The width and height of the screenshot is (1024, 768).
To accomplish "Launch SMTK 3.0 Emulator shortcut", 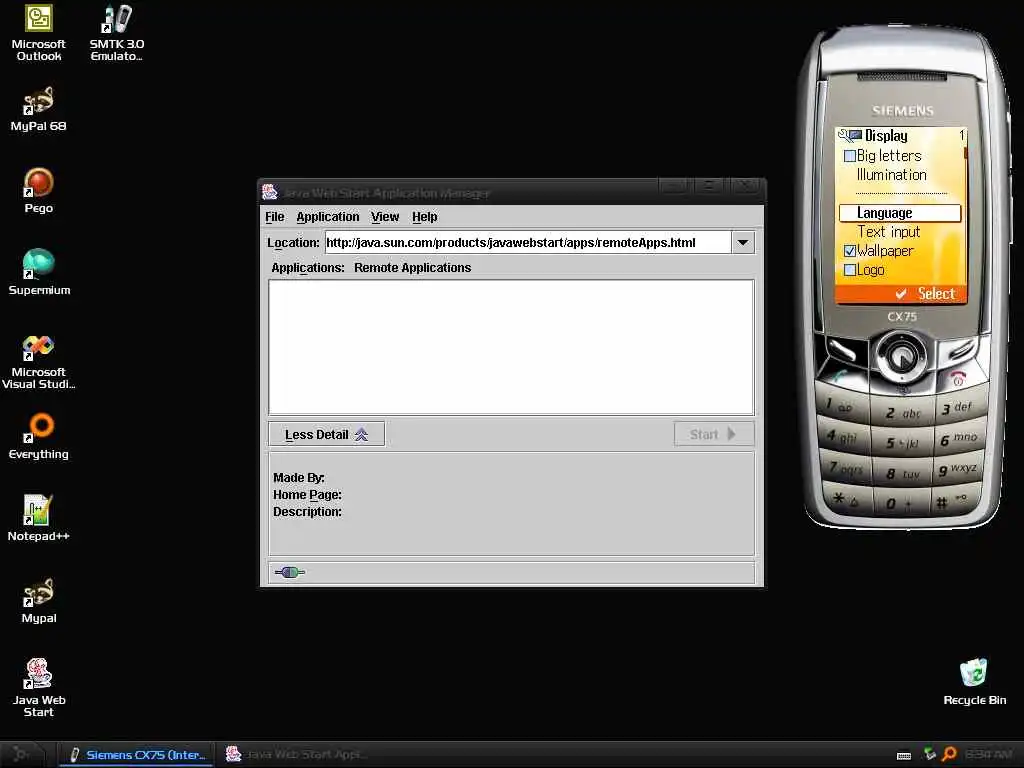I will 117,33.
